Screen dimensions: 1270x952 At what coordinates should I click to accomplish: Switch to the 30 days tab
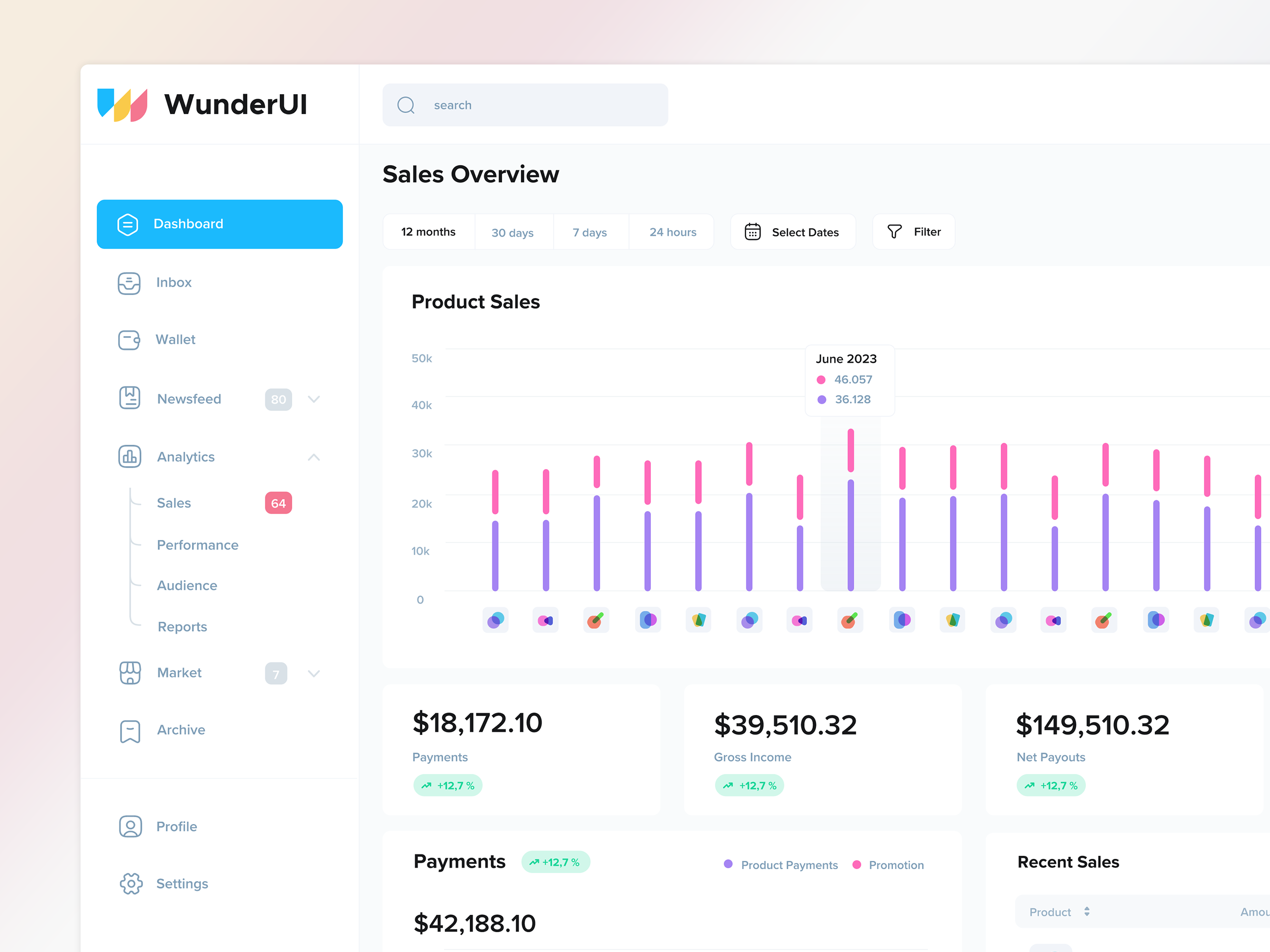point(512,232)
